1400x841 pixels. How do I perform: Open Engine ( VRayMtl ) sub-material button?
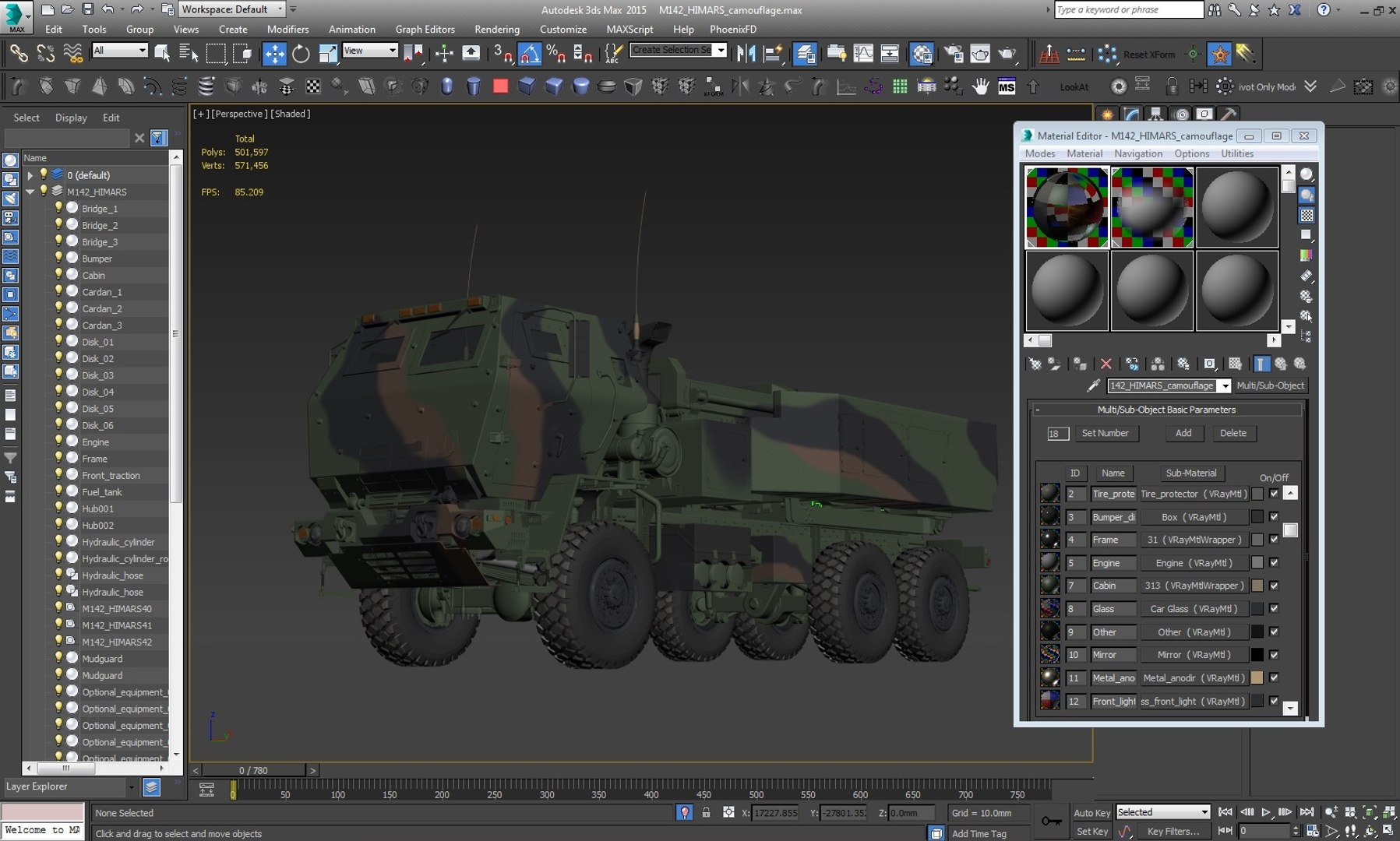pyautogui.click(x=1194, y=563)
